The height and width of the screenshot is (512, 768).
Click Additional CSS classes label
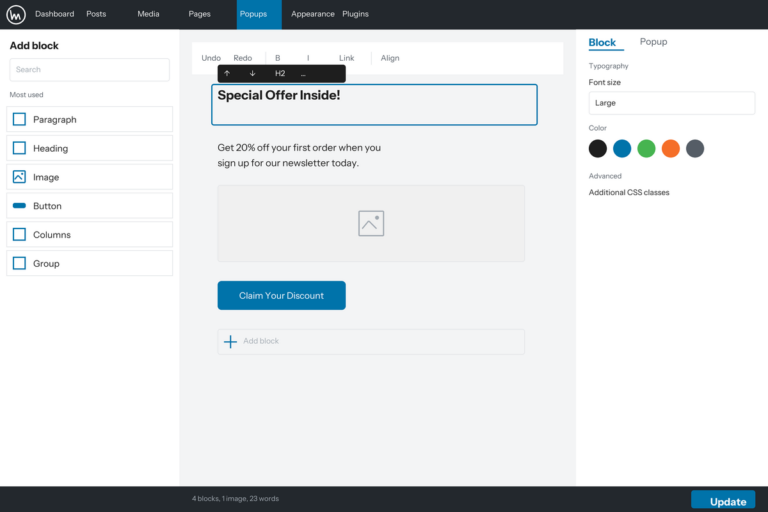point(629,193)
